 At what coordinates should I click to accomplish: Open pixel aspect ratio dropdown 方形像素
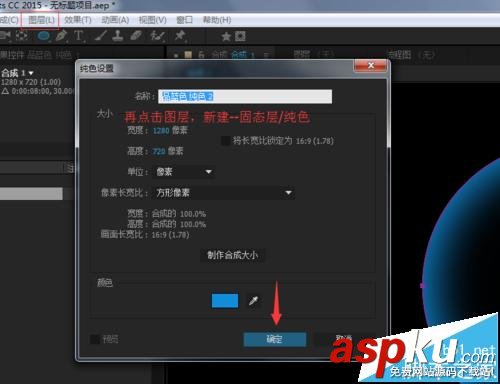(x=223, y=193)
